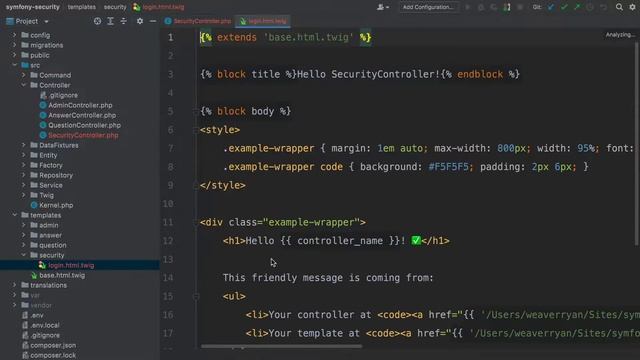Select composer.lock in project tree
The height and width of the screenshot is (360, 640).
click(x=53, y=355)
